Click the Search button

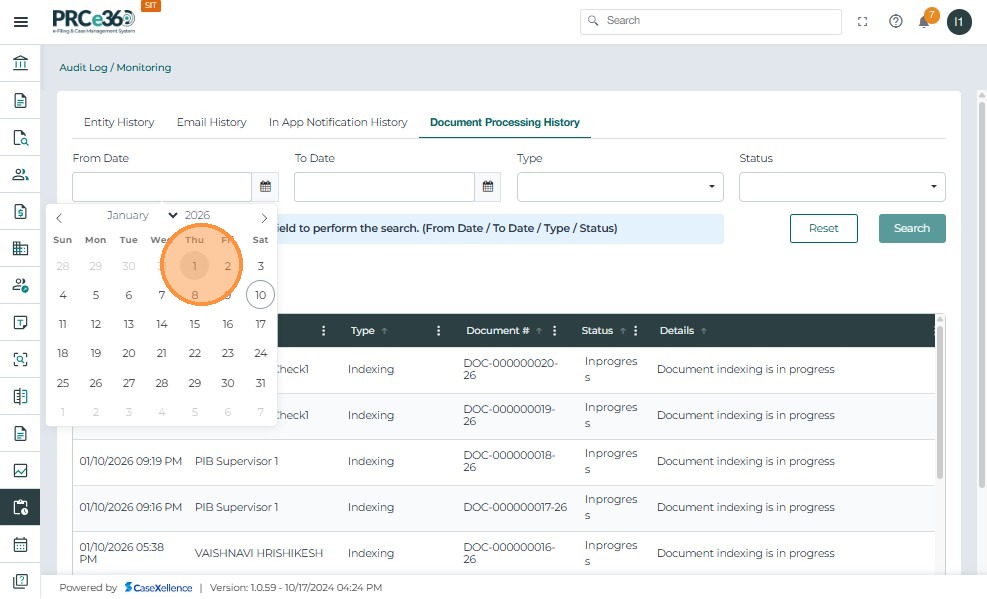[x=911, y=228]
